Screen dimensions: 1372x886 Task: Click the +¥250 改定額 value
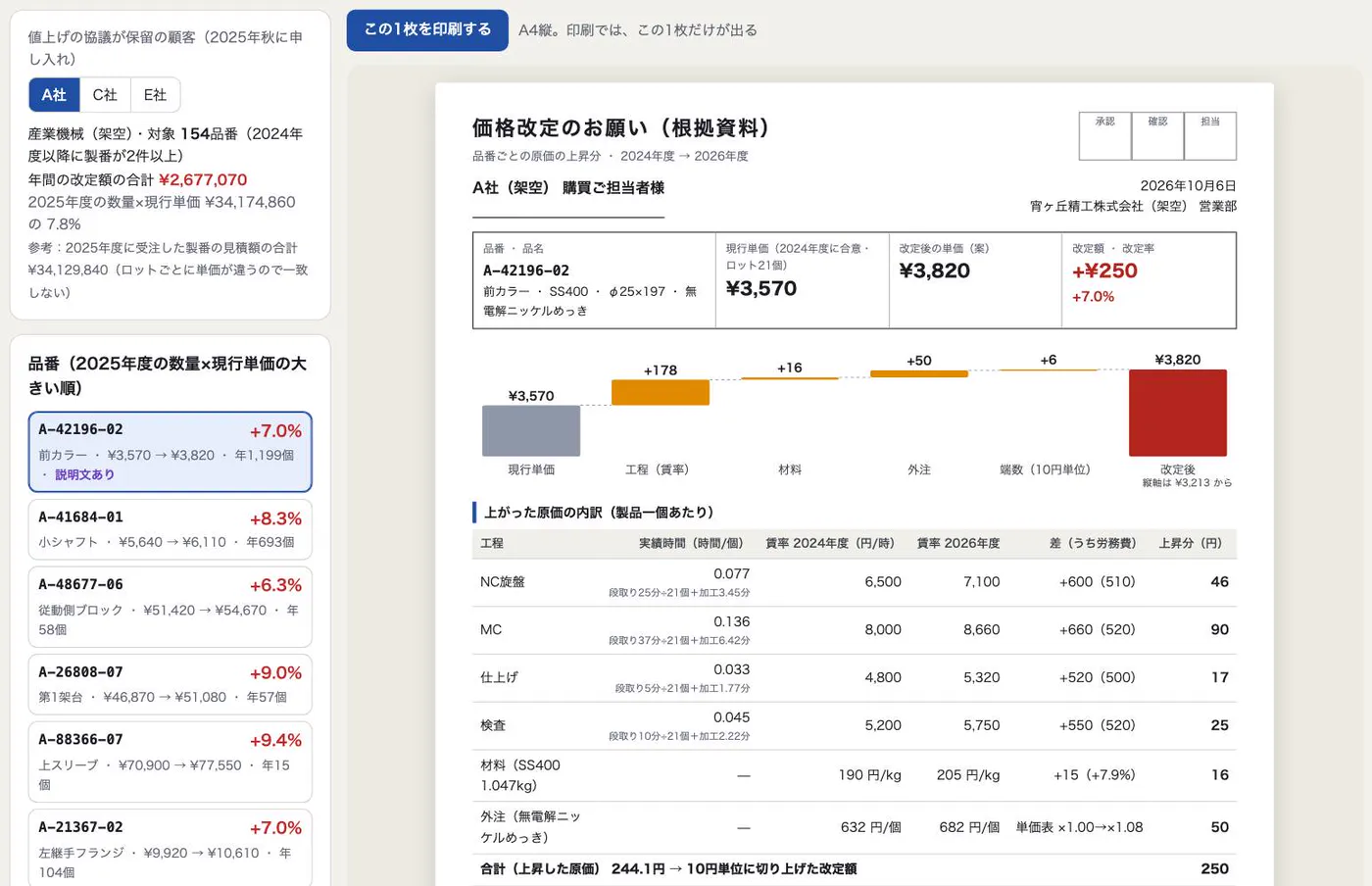(1104, 271)
